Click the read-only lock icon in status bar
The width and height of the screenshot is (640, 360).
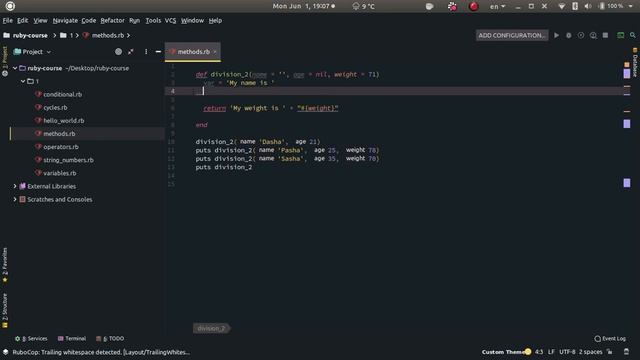point(609,352)
